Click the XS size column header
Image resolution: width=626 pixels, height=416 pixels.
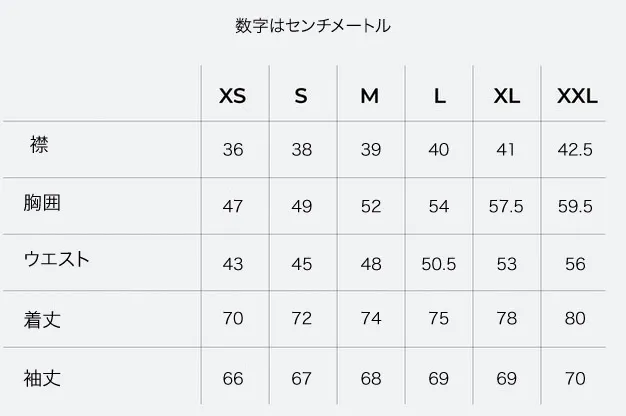(232, 97)
